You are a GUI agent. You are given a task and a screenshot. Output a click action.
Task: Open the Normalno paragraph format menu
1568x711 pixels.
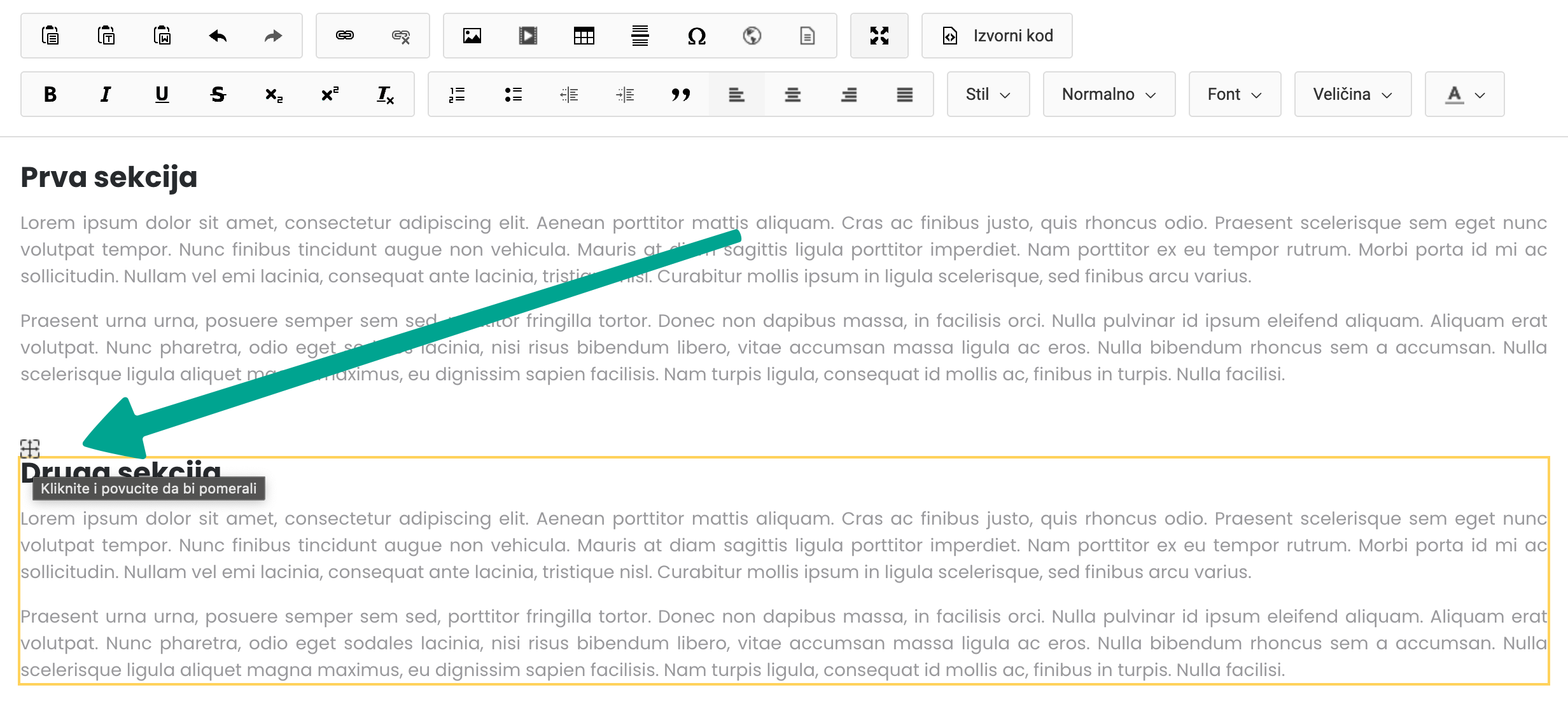(1108, 94)
